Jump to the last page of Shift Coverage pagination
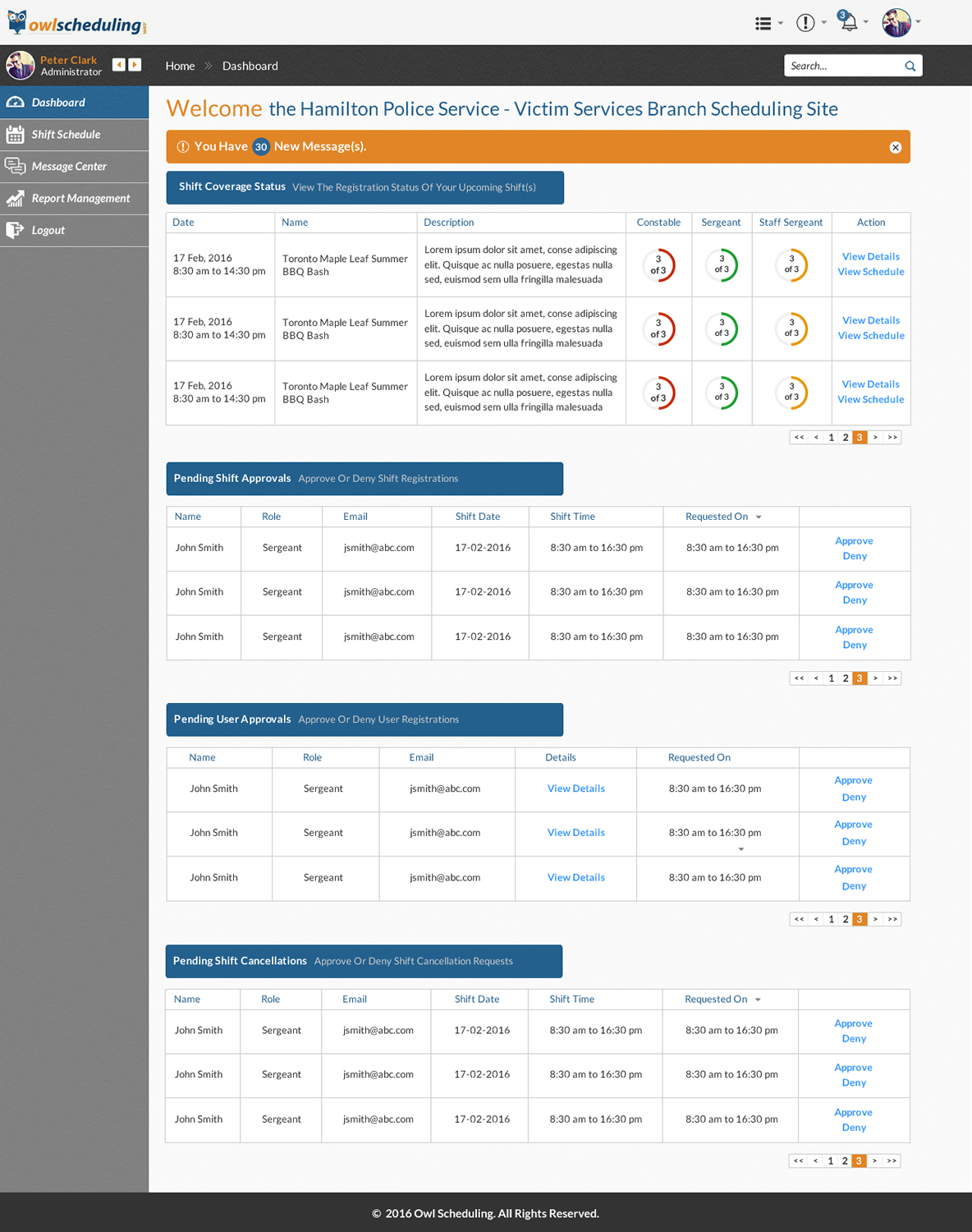Viewport: 972px width, 1232px height. click(892, 438)
